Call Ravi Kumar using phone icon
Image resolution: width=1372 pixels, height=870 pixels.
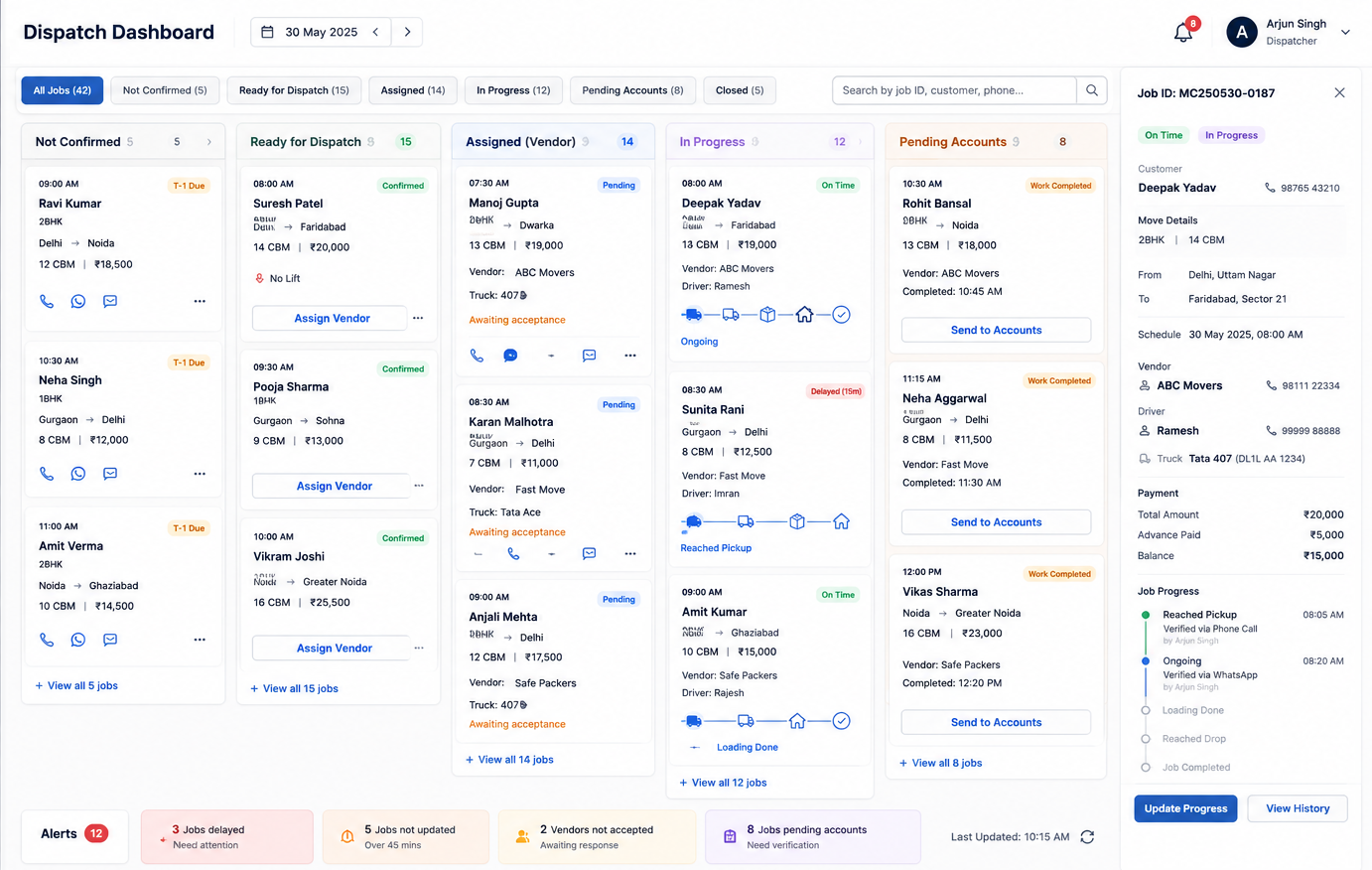click(x=47, y=301)
